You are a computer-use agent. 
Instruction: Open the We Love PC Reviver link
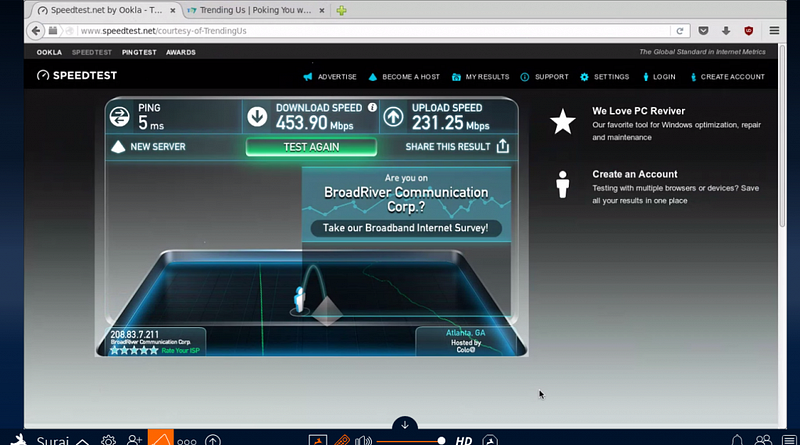click(x=638, y=111)
